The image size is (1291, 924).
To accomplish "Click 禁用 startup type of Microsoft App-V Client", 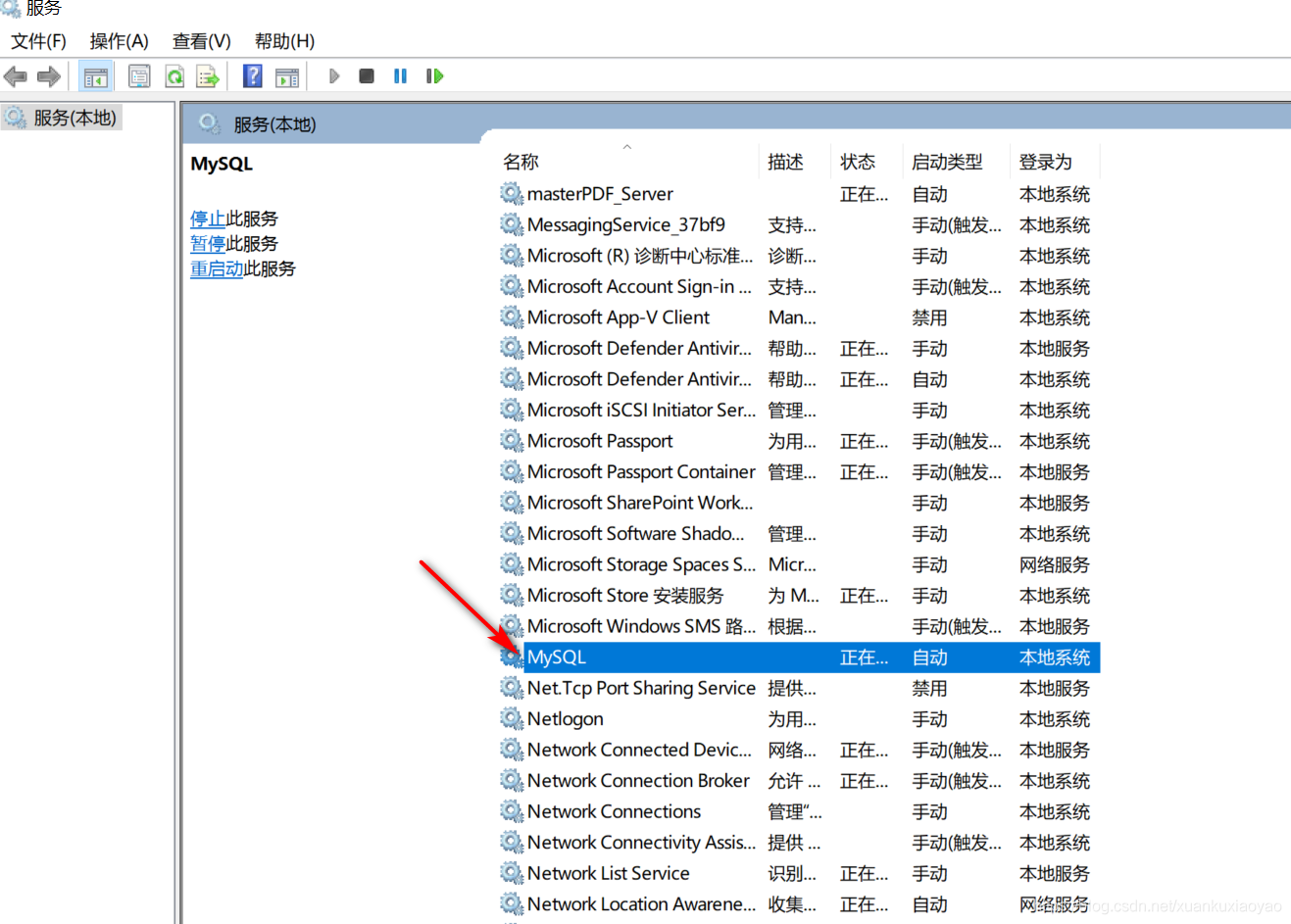I will (929, 317).
